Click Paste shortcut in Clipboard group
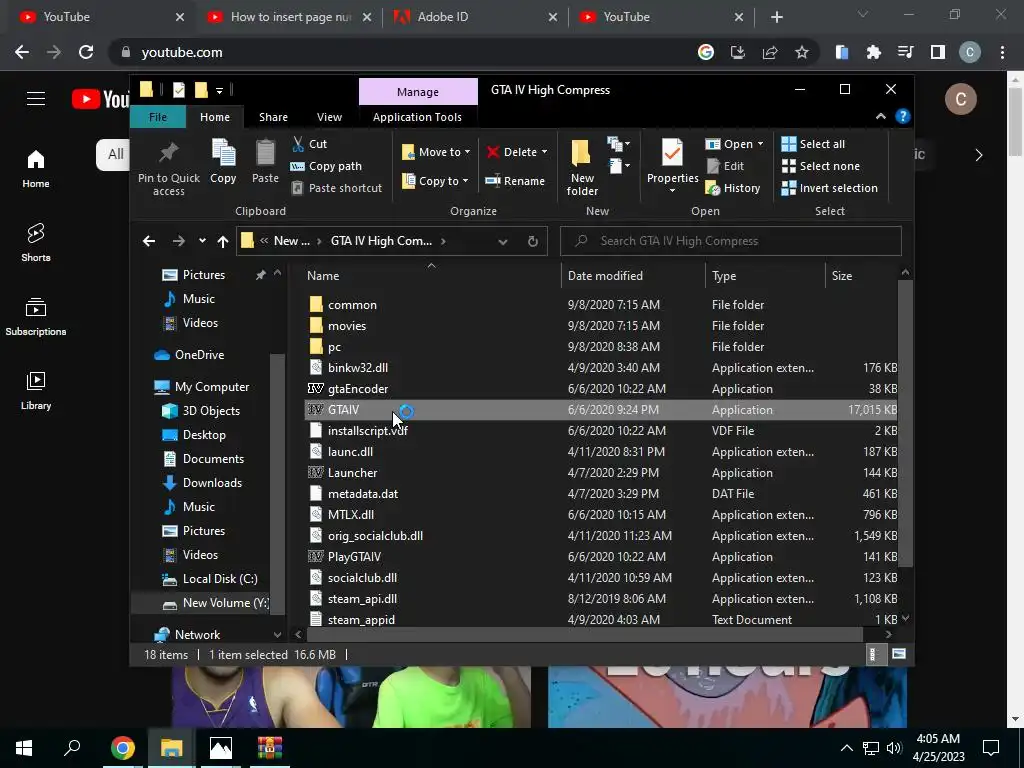This screenshot has width=1024, height=768. point(336,188)
